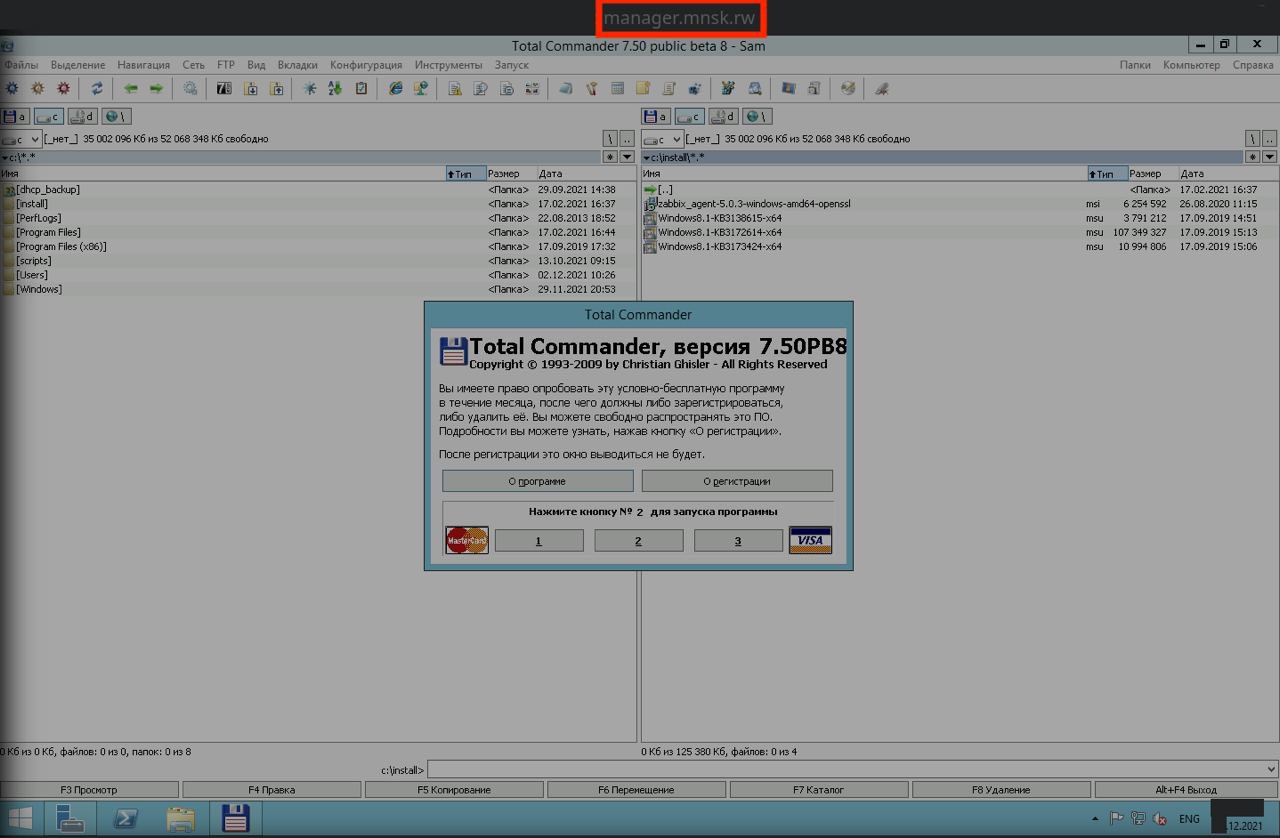Click the calculator grid toolbar icon
Image resolution: width=1280 pixels, height=838 pixels.
click(617, 88)
